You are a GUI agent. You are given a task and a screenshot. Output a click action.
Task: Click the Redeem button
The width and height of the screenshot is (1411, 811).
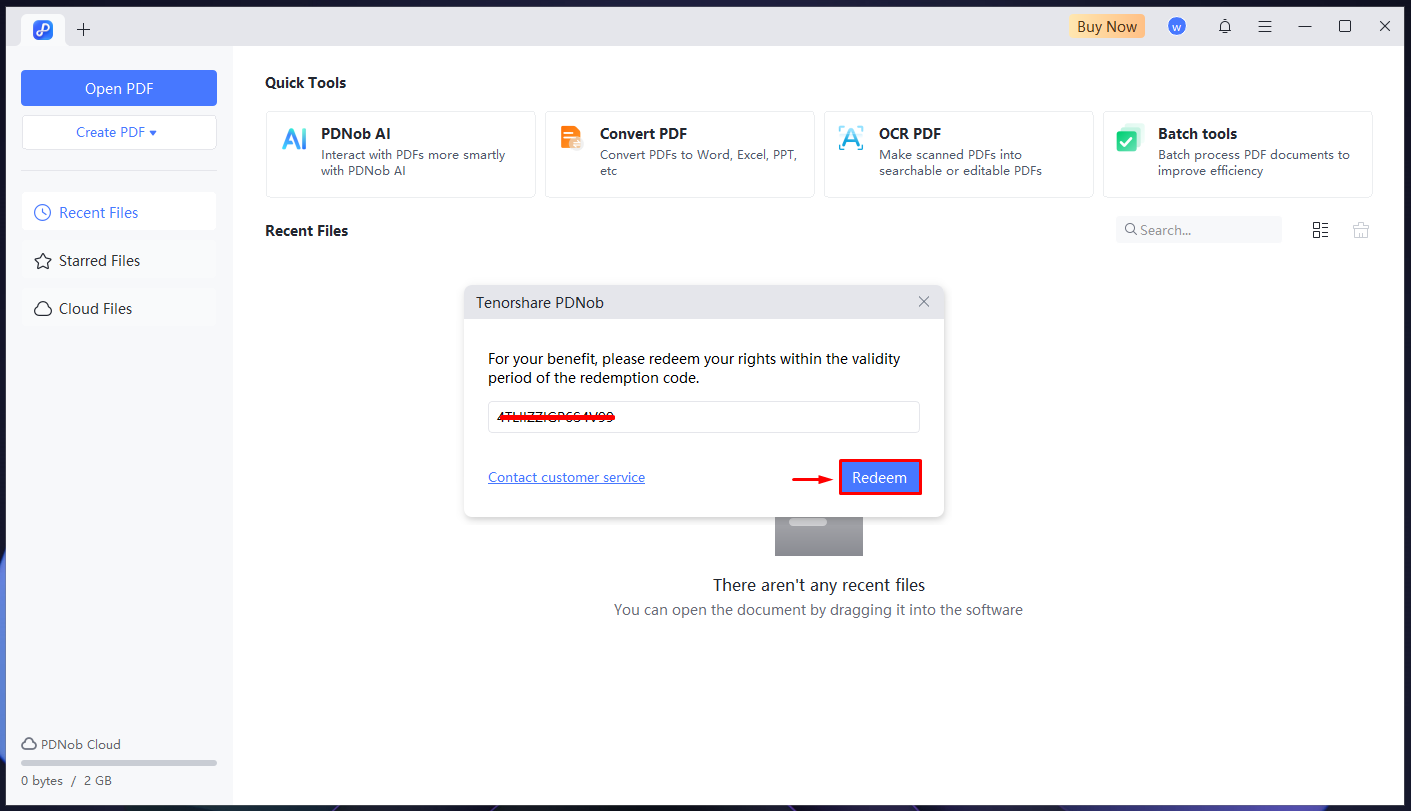coord(880,477)
